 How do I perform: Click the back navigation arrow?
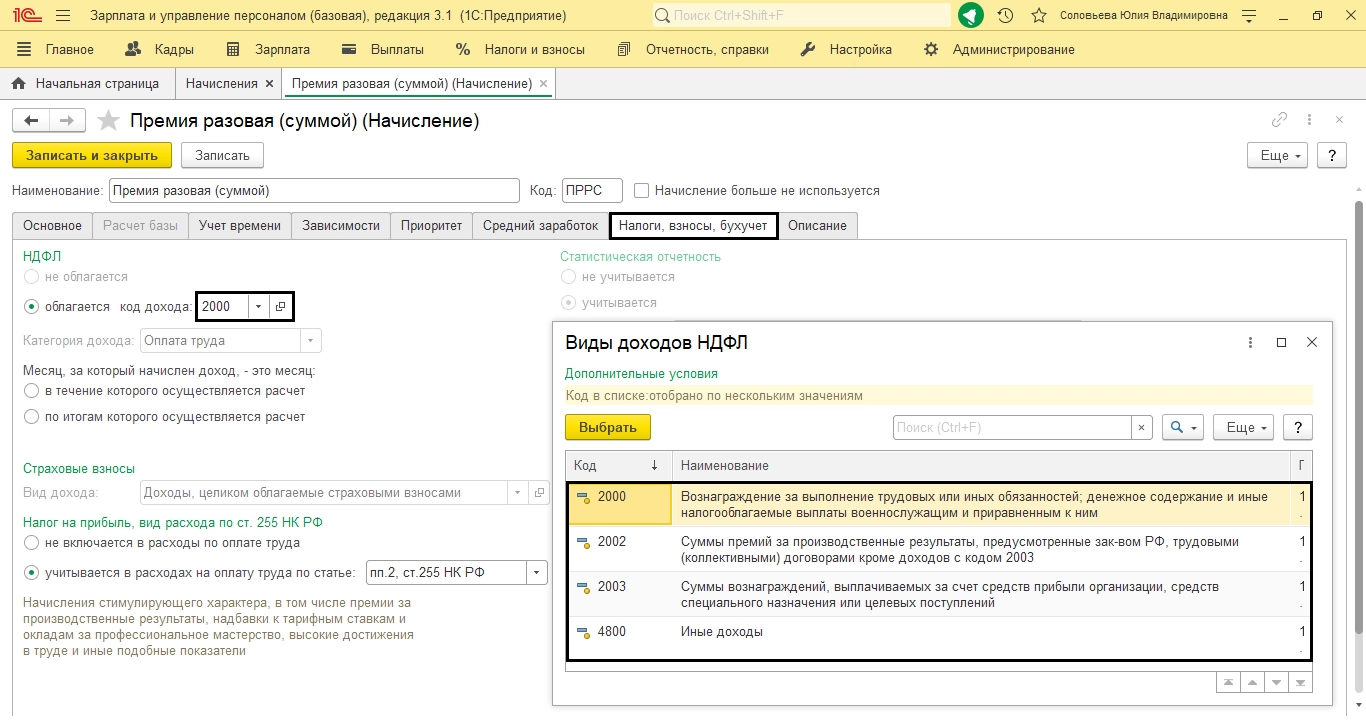coord(31,121)
